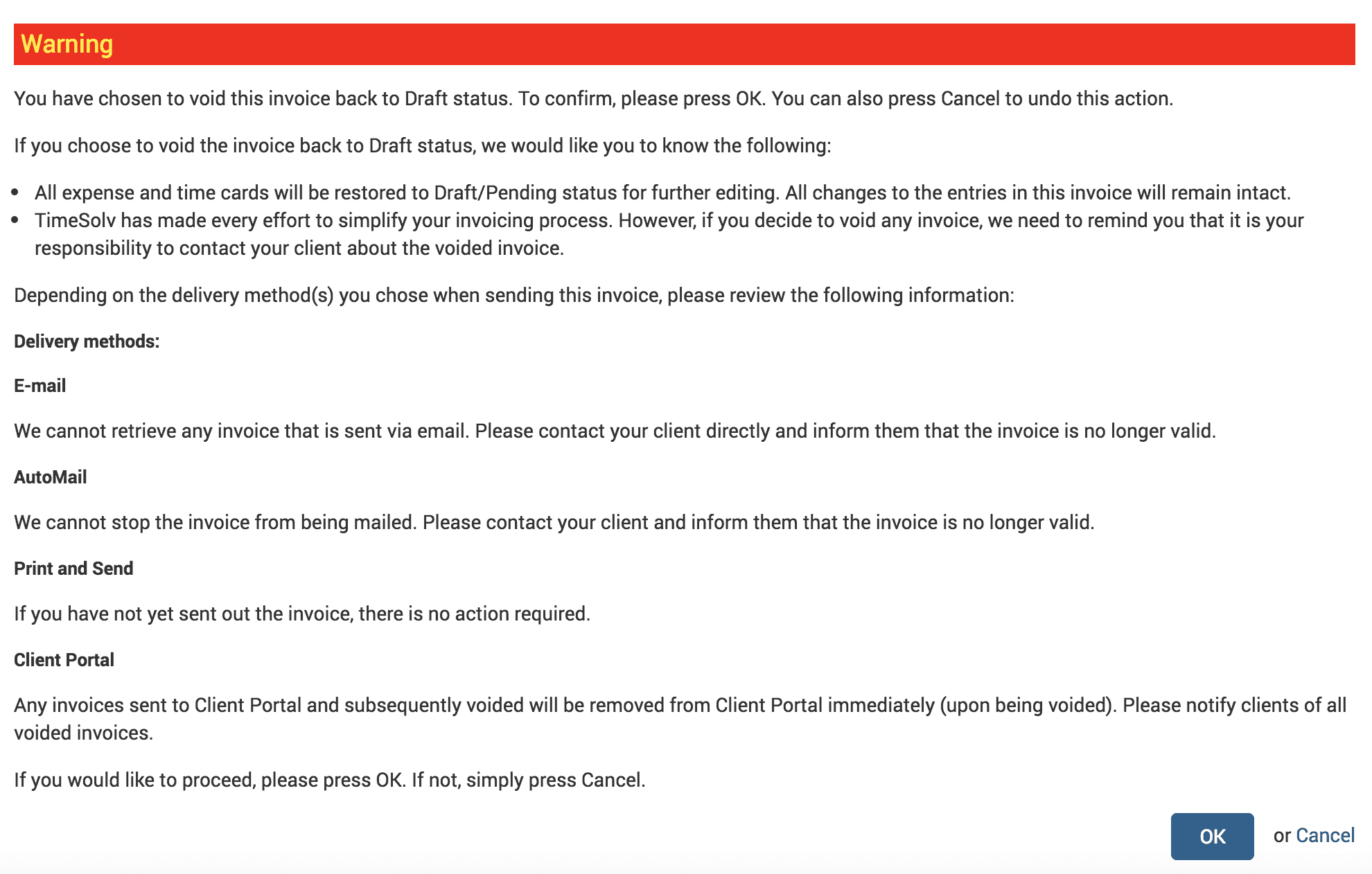
Task: Click the 'we would like you to know' line
Action: [x=423, y=145]
